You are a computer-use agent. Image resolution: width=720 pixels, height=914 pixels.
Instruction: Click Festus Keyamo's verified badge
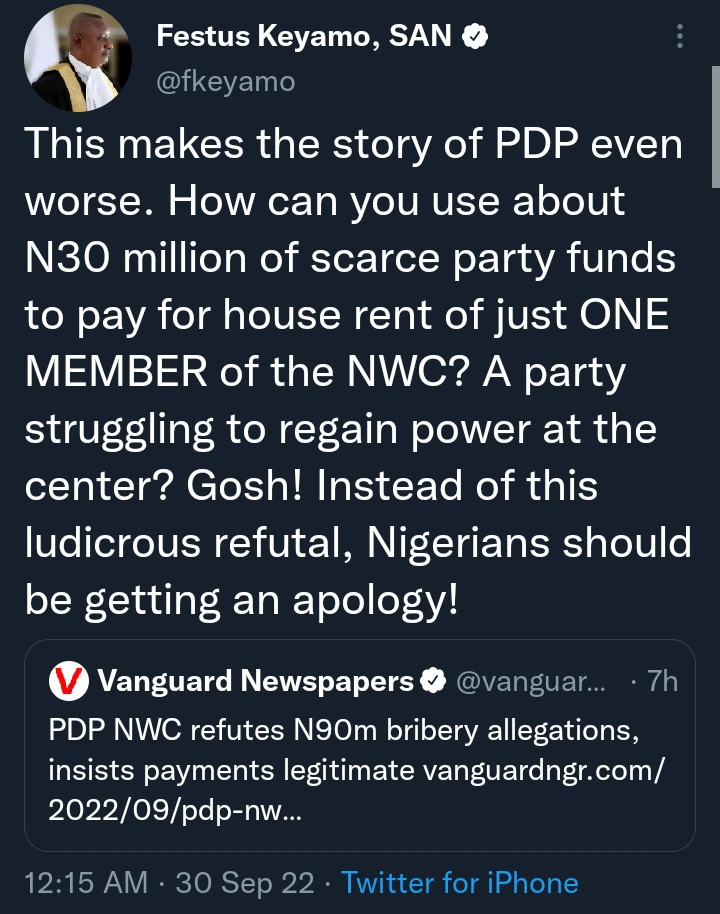[477, 38]
